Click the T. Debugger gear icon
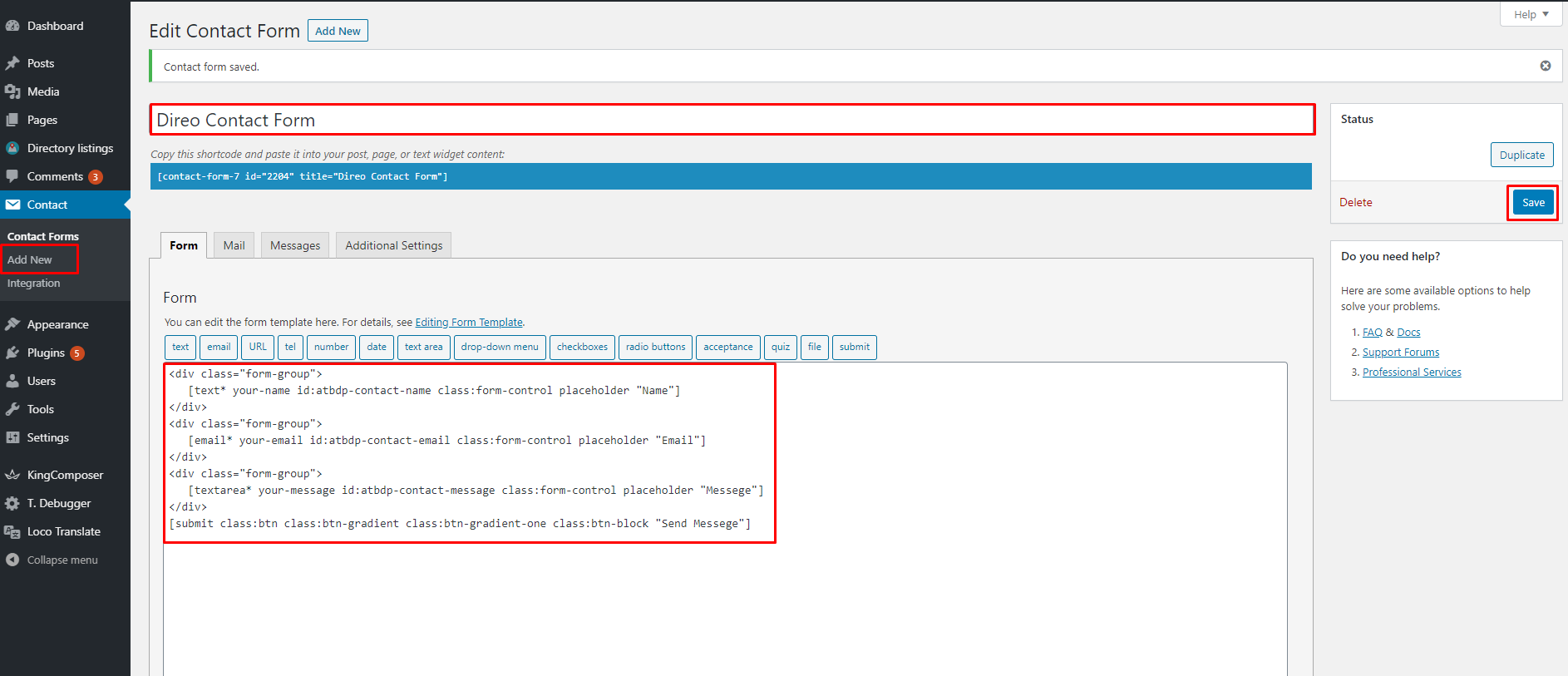The image size is (1568, 676). click(12, 503)
